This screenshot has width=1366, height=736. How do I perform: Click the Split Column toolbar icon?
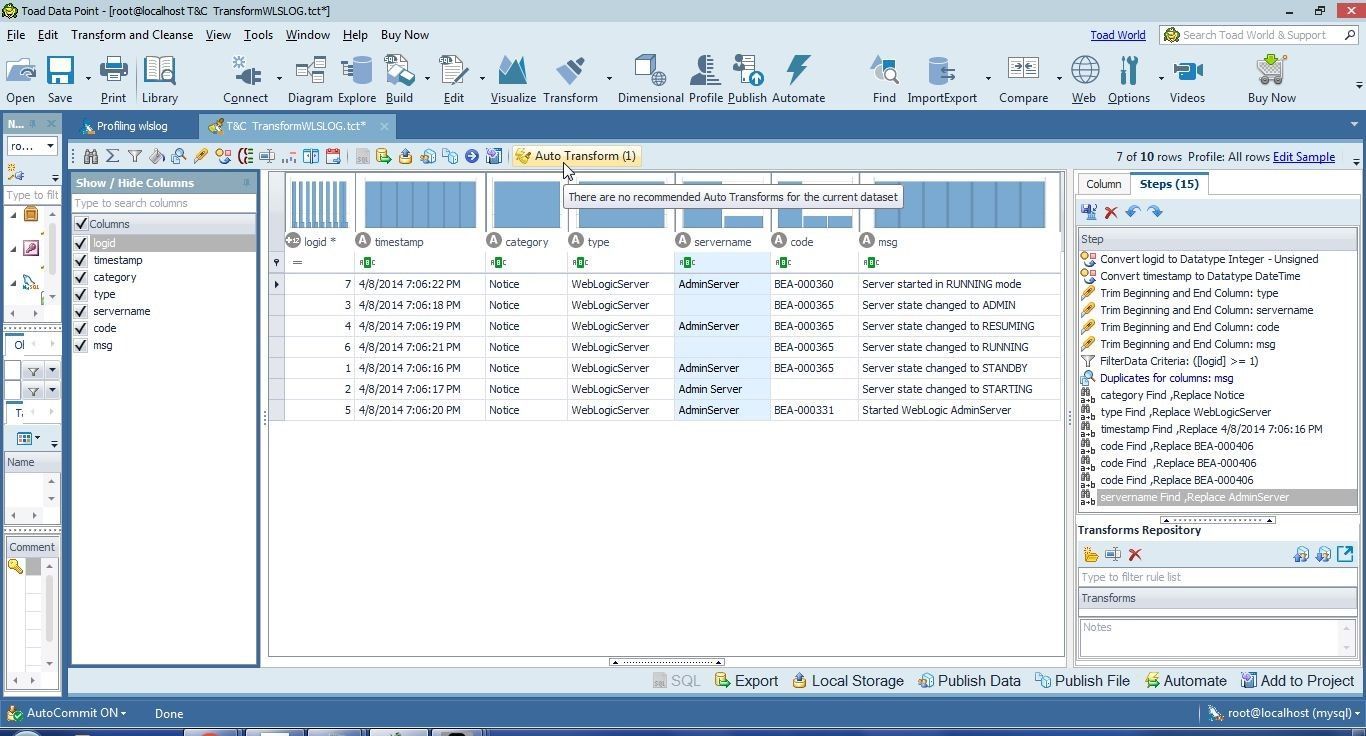pyautogui.click(x=311, y=156)
